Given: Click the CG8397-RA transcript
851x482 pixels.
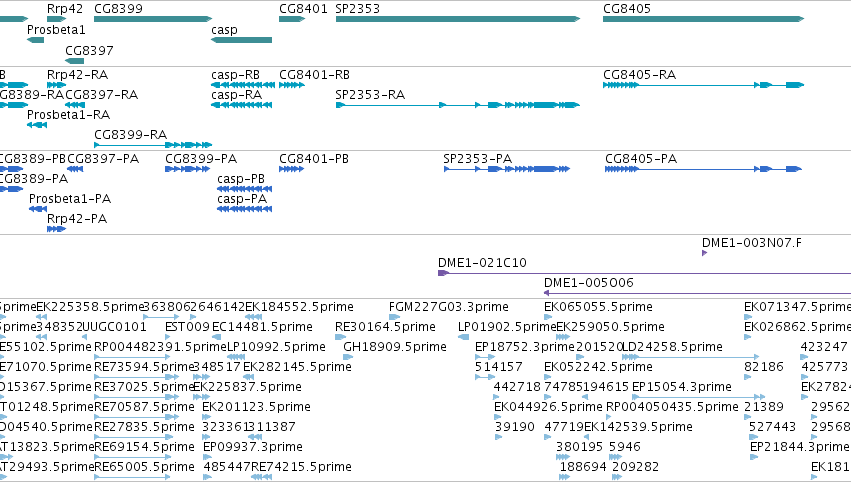Looking at the screenshot, I should coord(101,95).
